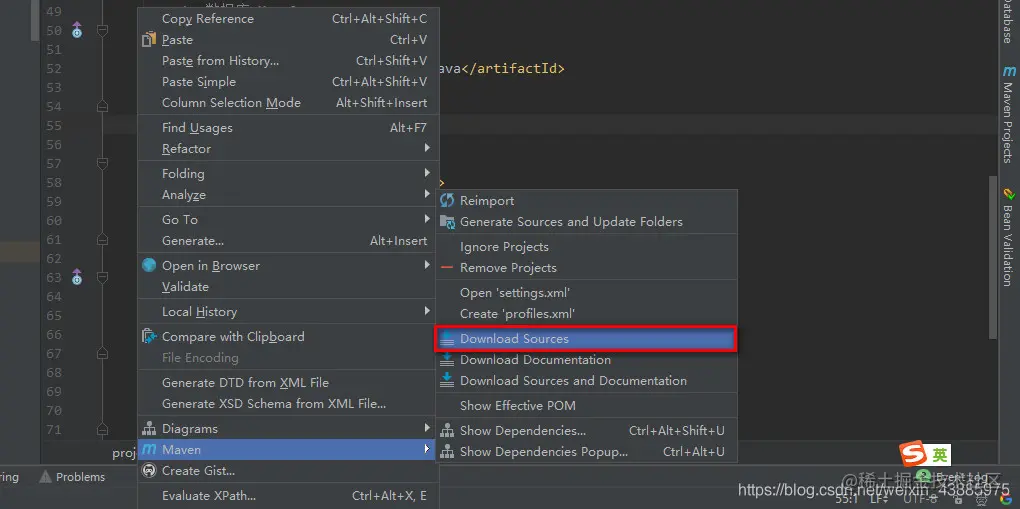Toggle the fold marker on line 63

tap(102, 277)
